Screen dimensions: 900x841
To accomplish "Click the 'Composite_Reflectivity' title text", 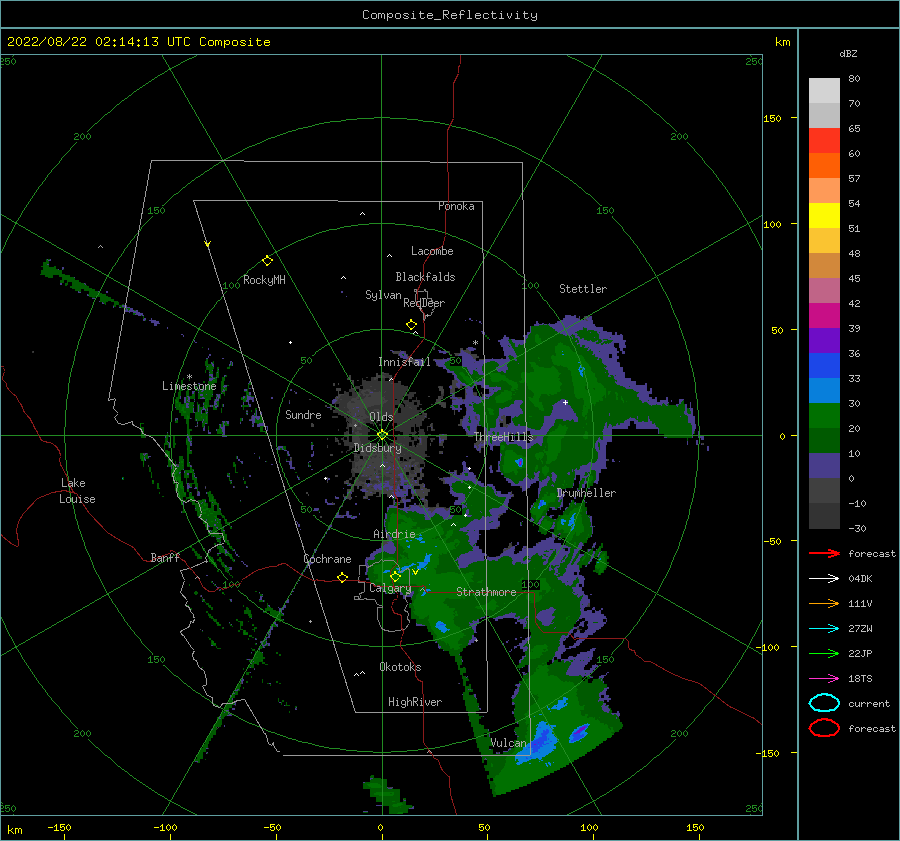I will click(x=450, y=15).
